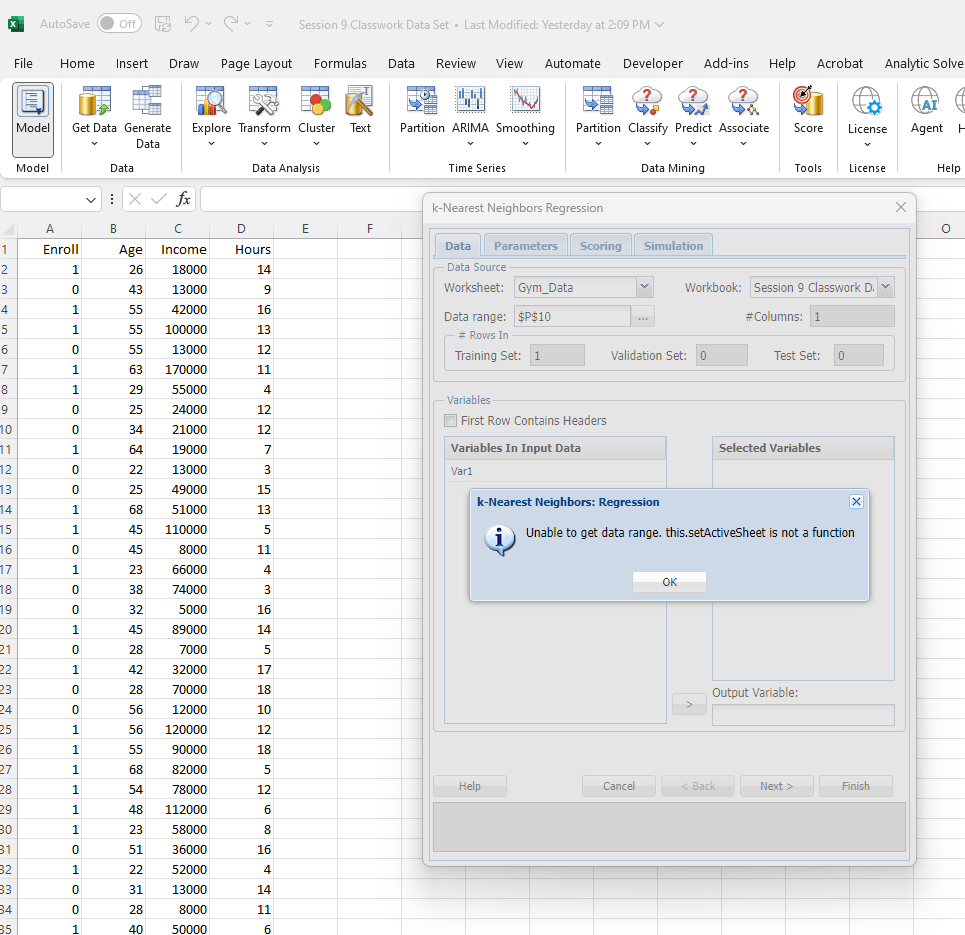
Task: Click the Save icon in title bar
Action: [x=162, y=24]
